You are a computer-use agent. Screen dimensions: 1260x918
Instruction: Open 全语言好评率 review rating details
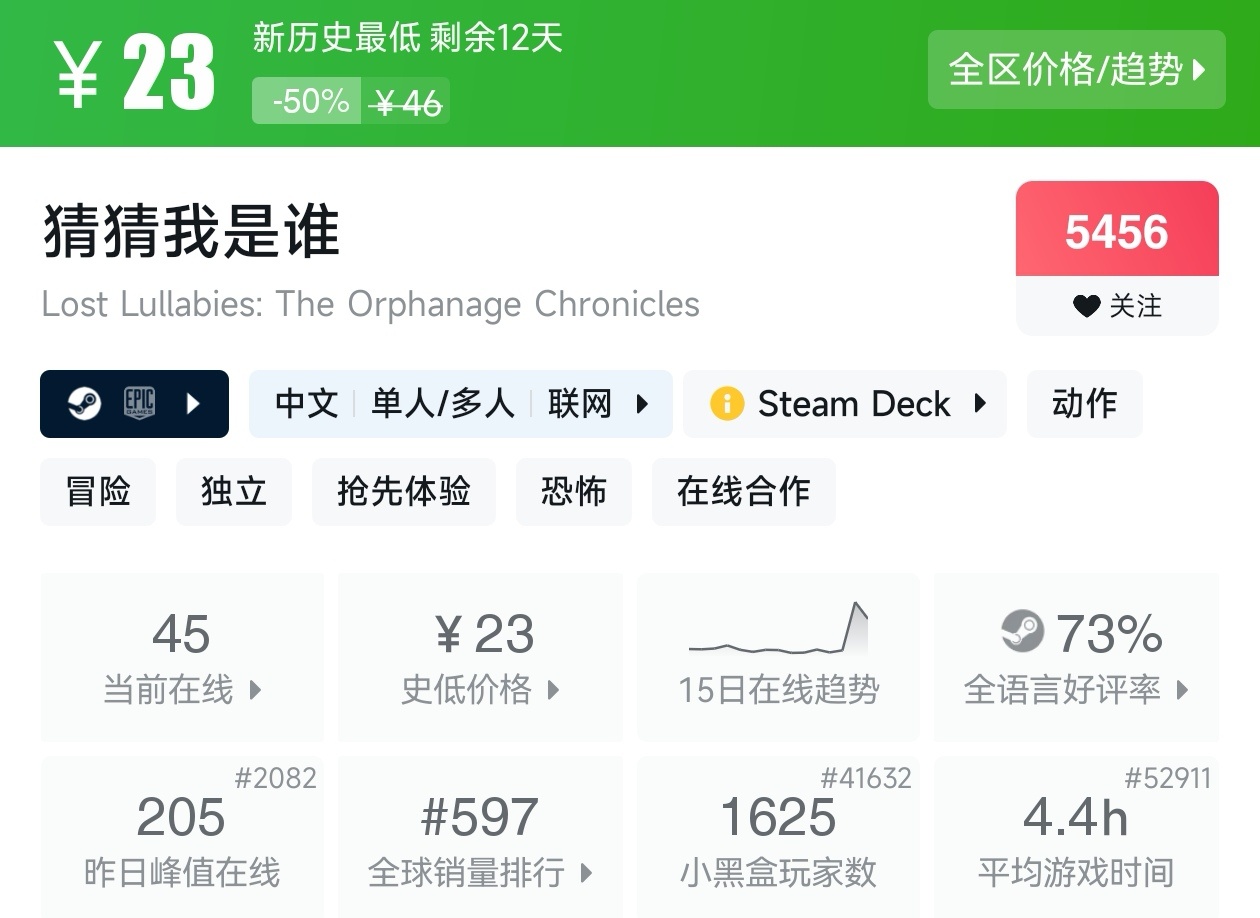click(x=1076, y=657)
